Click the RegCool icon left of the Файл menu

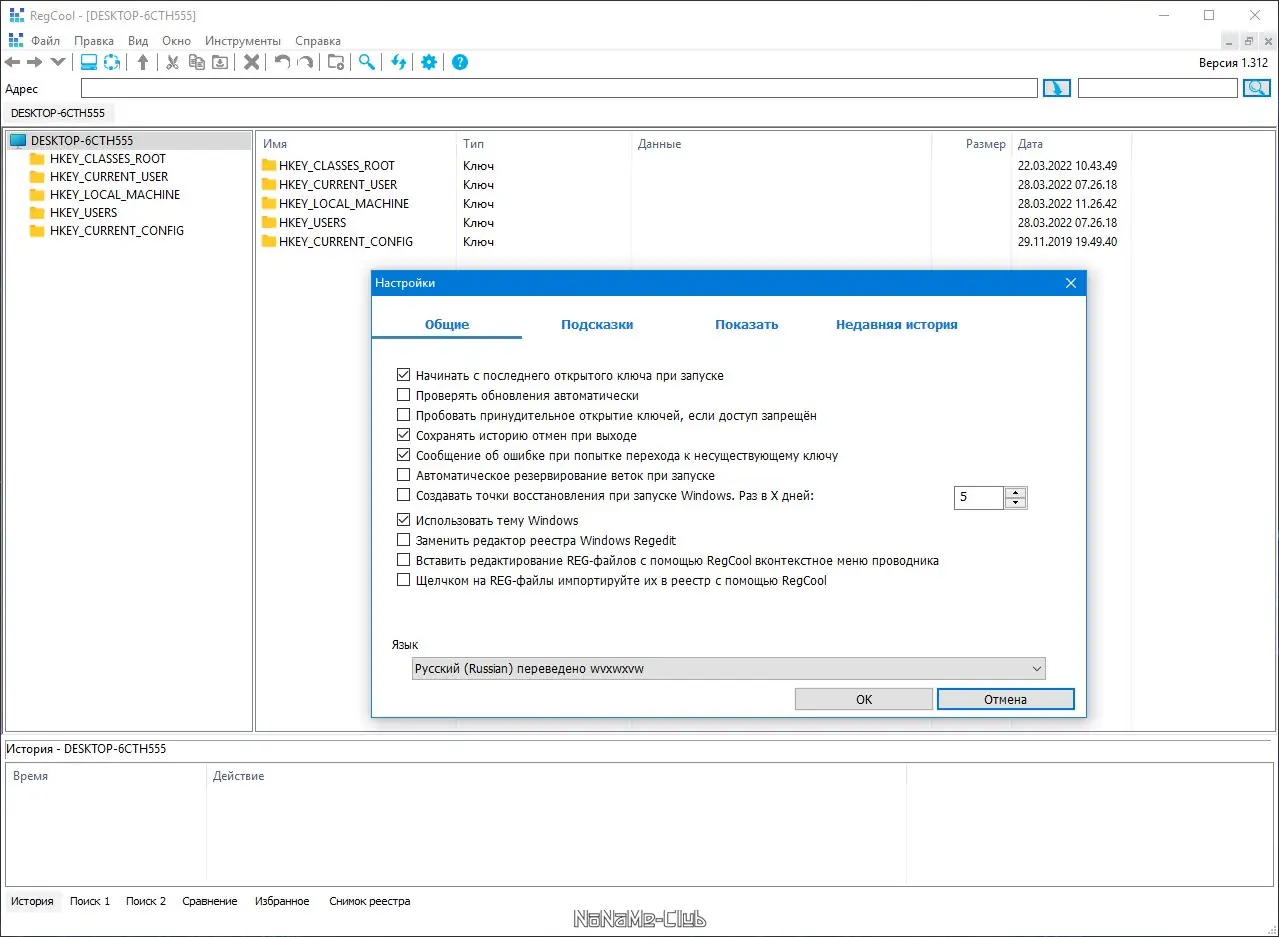(16, 41)
